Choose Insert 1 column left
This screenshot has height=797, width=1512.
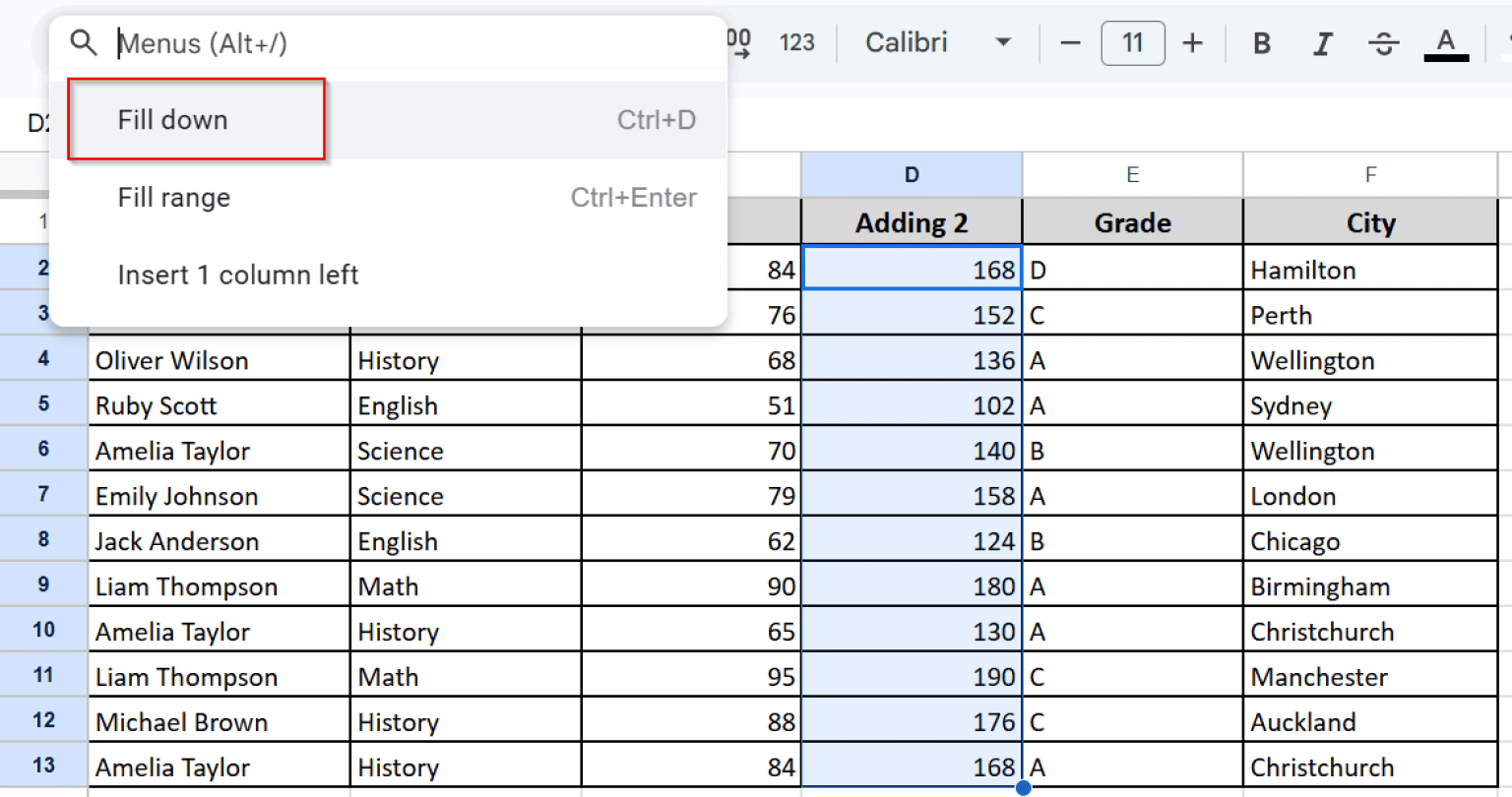237,275
